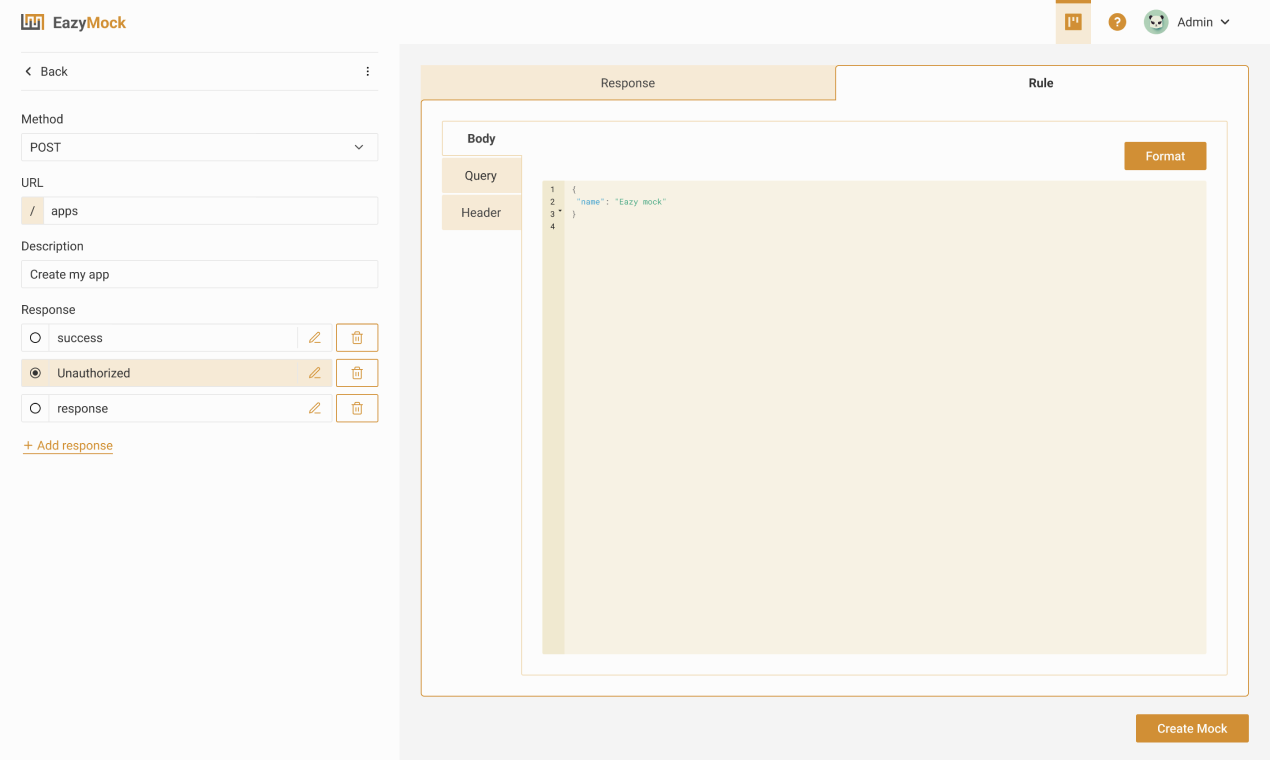Edit the response entry with pencil icon
The height and width of the screenshot is (760, 1270).
point(315,408)
